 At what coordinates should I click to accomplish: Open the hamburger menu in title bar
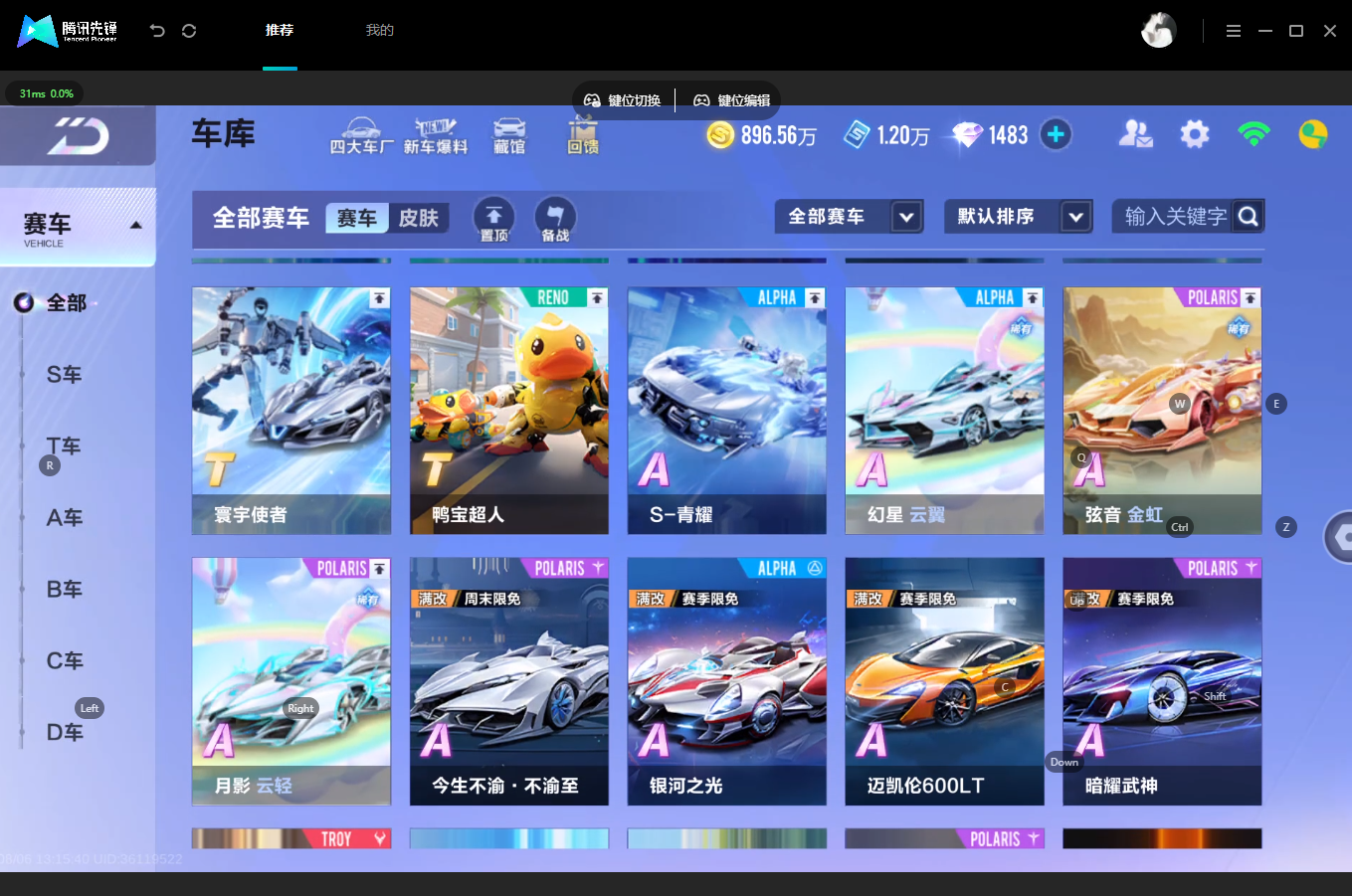coord(1234,31)
